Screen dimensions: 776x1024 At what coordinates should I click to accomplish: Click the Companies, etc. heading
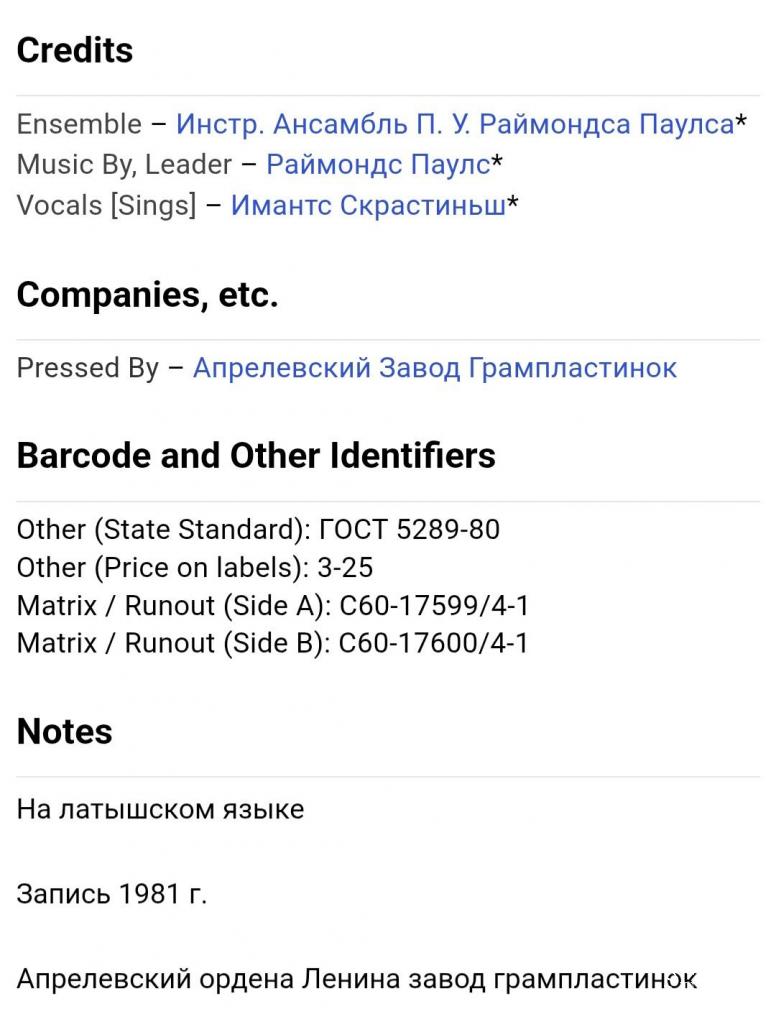click(147, 294)
